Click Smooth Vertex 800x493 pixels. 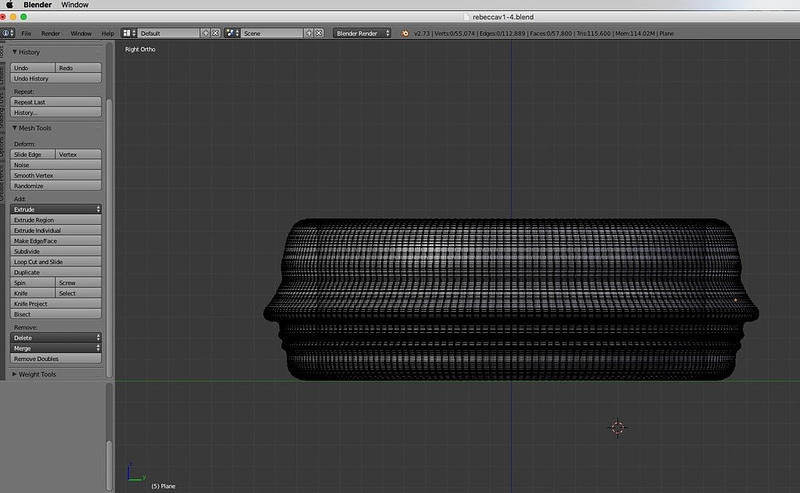tap(56, 175)
